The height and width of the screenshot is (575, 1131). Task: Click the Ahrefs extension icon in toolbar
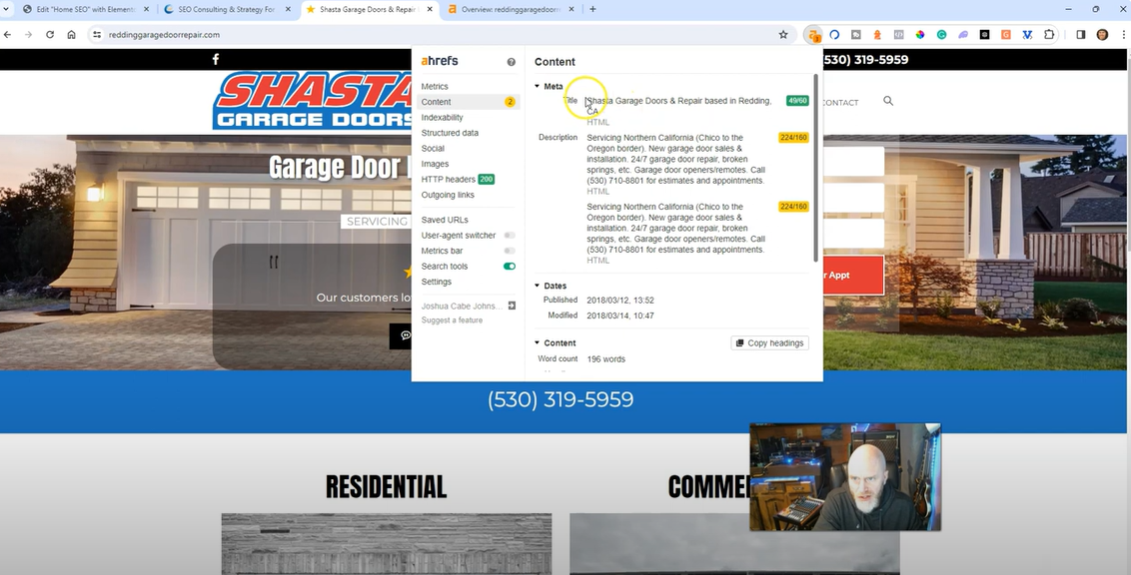814,35
